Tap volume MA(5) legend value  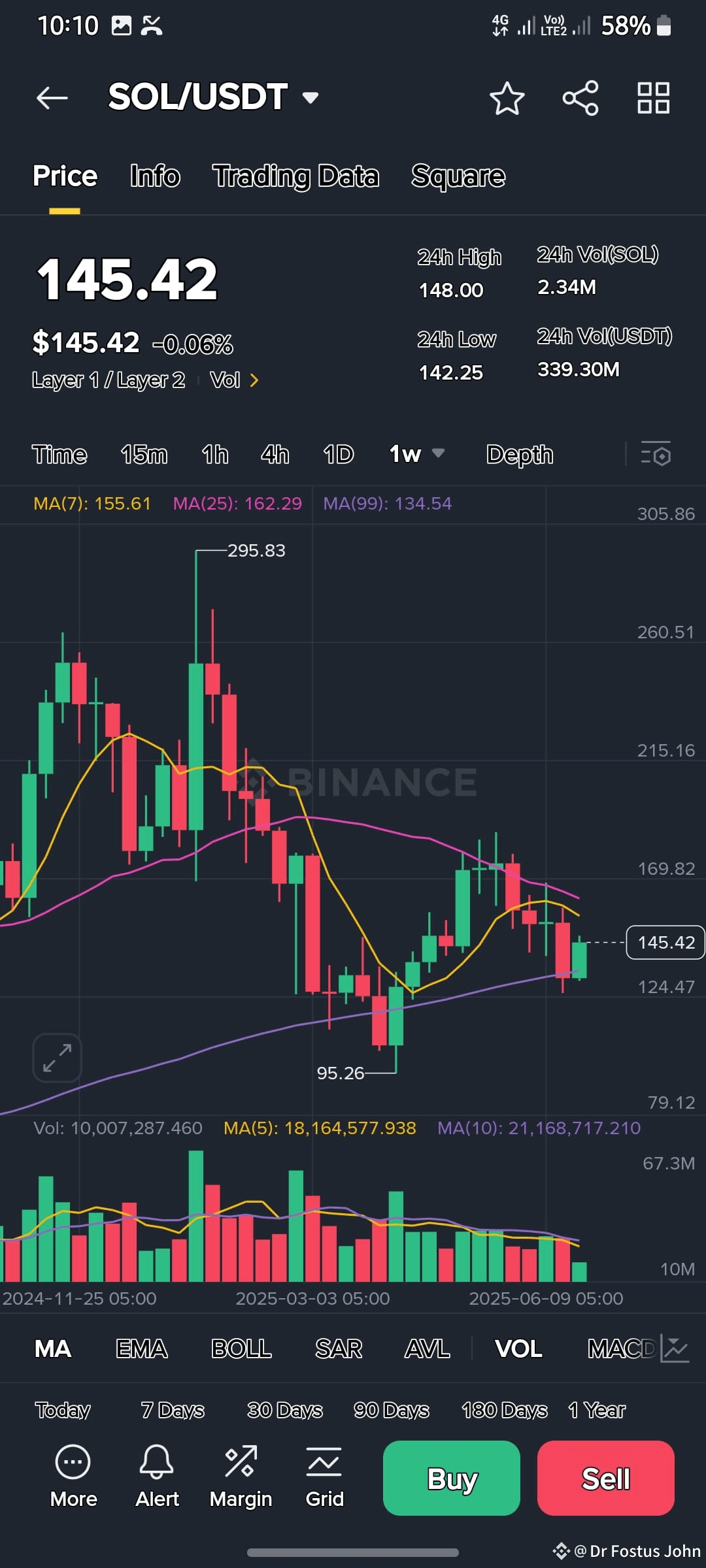(320, 1128)
